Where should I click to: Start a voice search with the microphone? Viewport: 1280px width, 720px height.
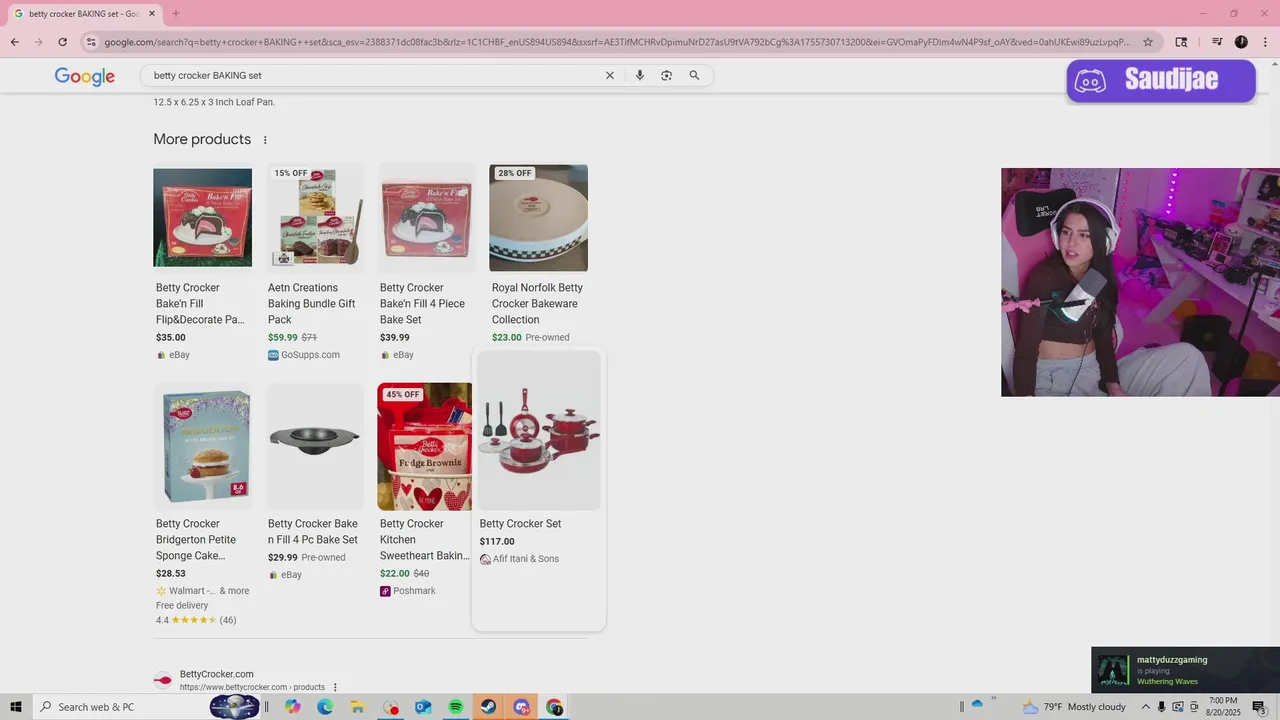coord(640,75)
